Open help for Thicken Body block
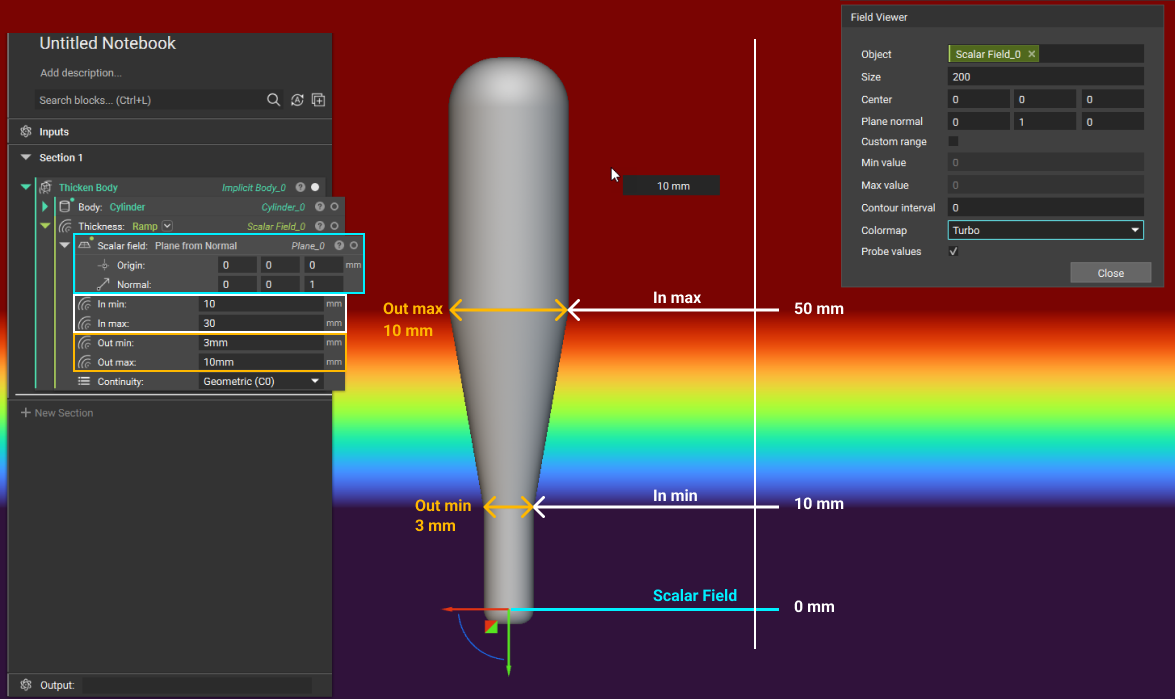The width and height of the screenshot is (1175, 699). [x=300, y=187]
